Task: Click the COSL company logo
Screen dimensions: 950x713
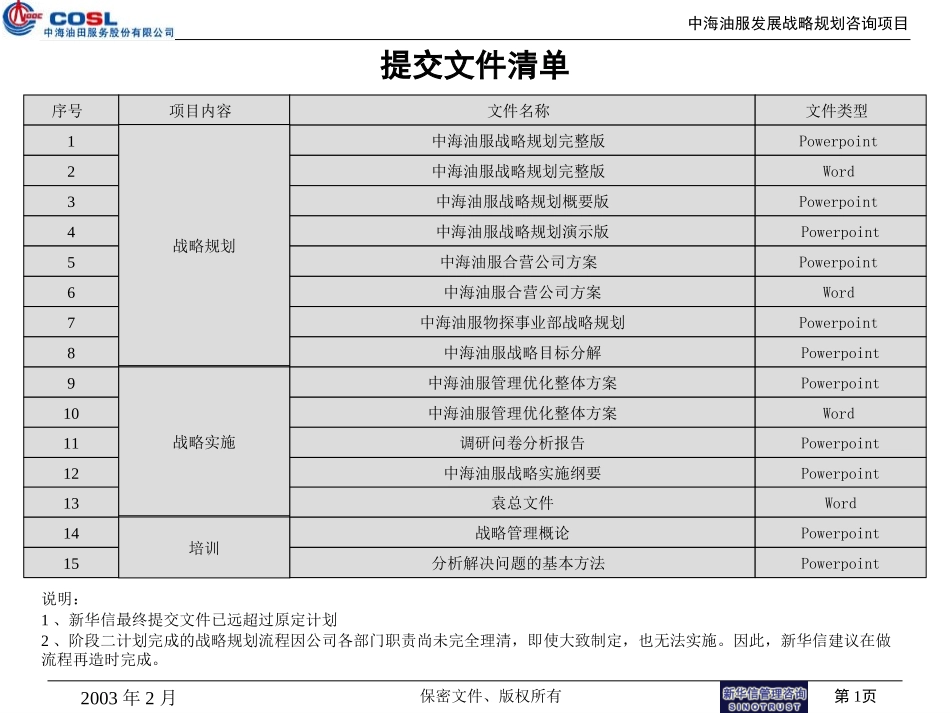Action: point(88,20)
